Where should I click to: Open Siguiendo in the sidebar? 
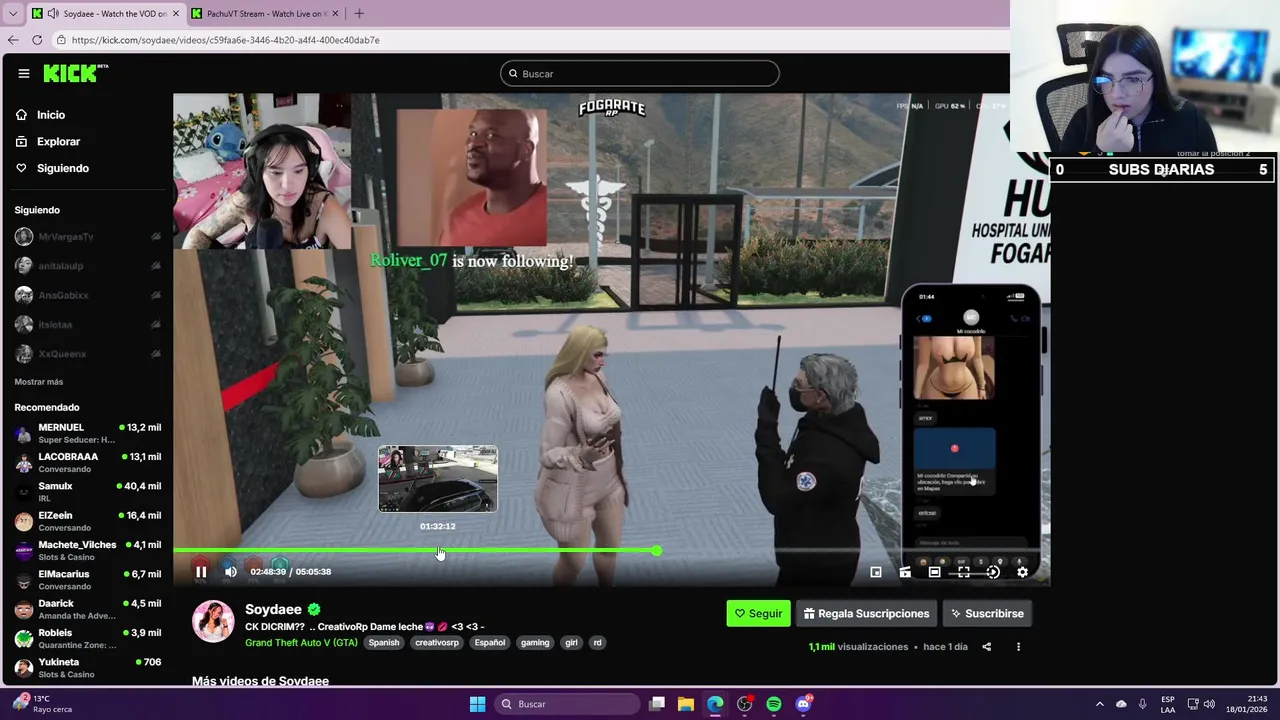click(52, 168)
